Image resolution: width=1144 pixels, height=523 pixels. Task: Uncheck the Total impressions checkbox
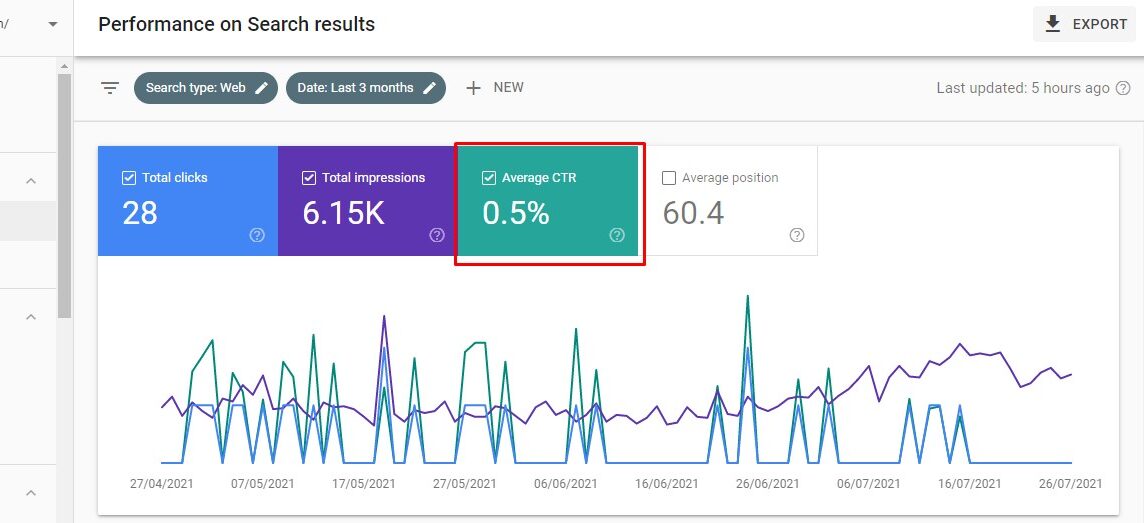coord(309,178)
